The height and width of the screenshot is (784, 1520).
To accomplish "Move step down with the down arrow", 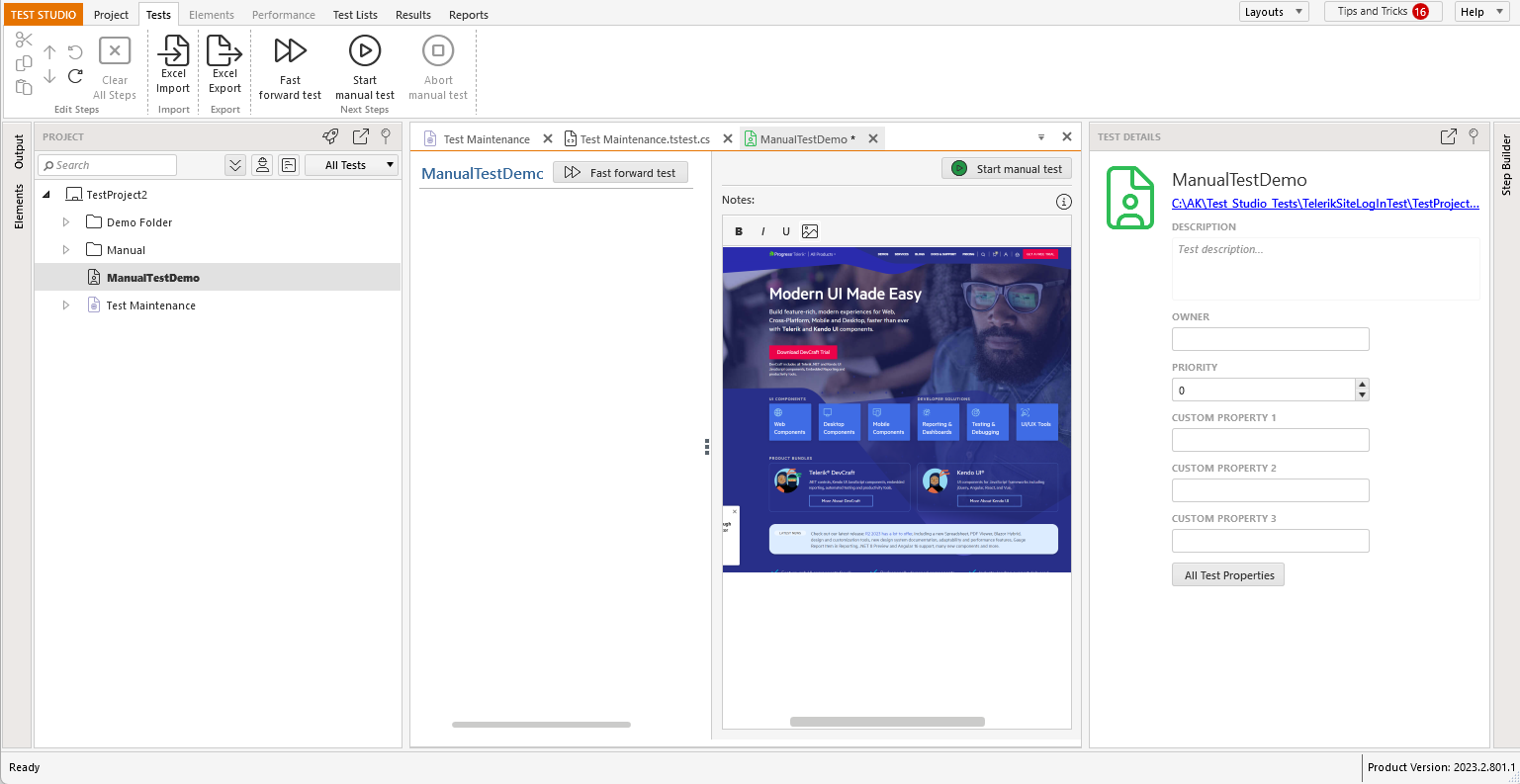I will [x=49, y=76].
